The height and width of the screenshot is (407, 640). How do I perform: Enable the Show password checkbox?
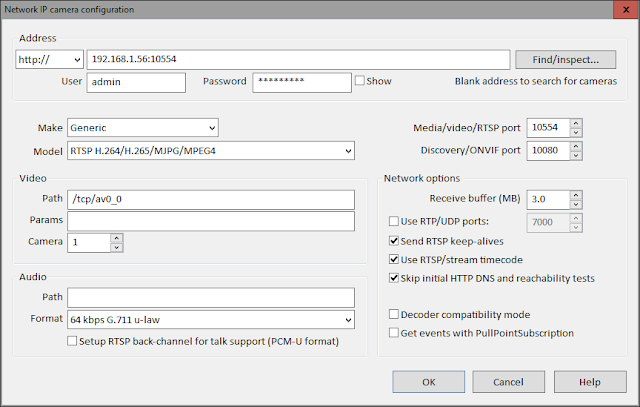360,82
